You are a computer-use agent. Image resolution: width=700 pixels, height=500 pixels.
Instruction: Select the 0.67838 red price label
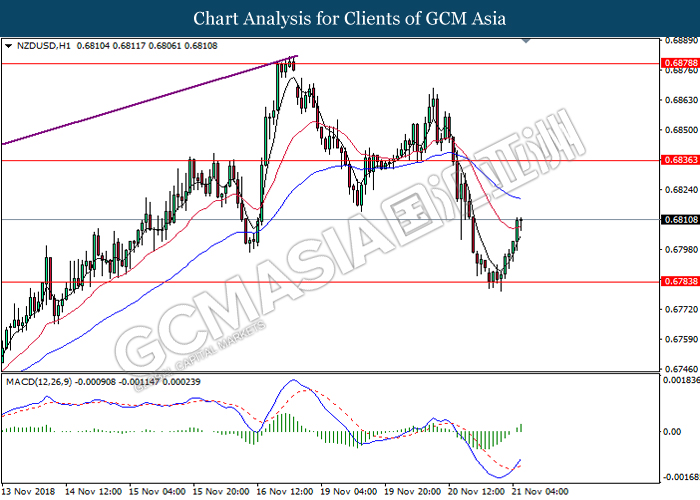coord(681,281)
